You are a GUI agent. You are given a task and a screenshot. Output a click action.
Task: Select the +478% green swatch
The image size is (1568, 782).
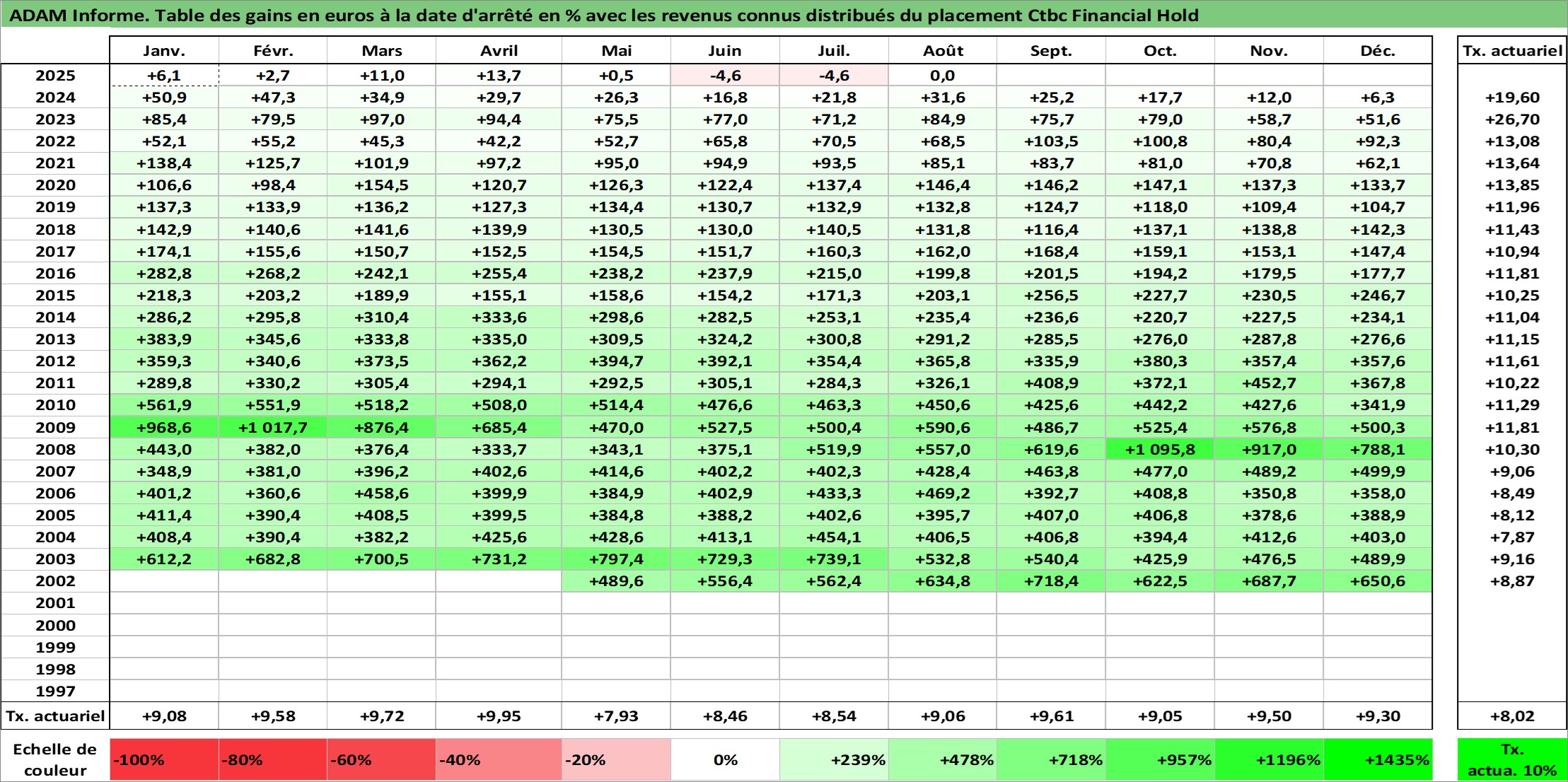pos(943,760)
